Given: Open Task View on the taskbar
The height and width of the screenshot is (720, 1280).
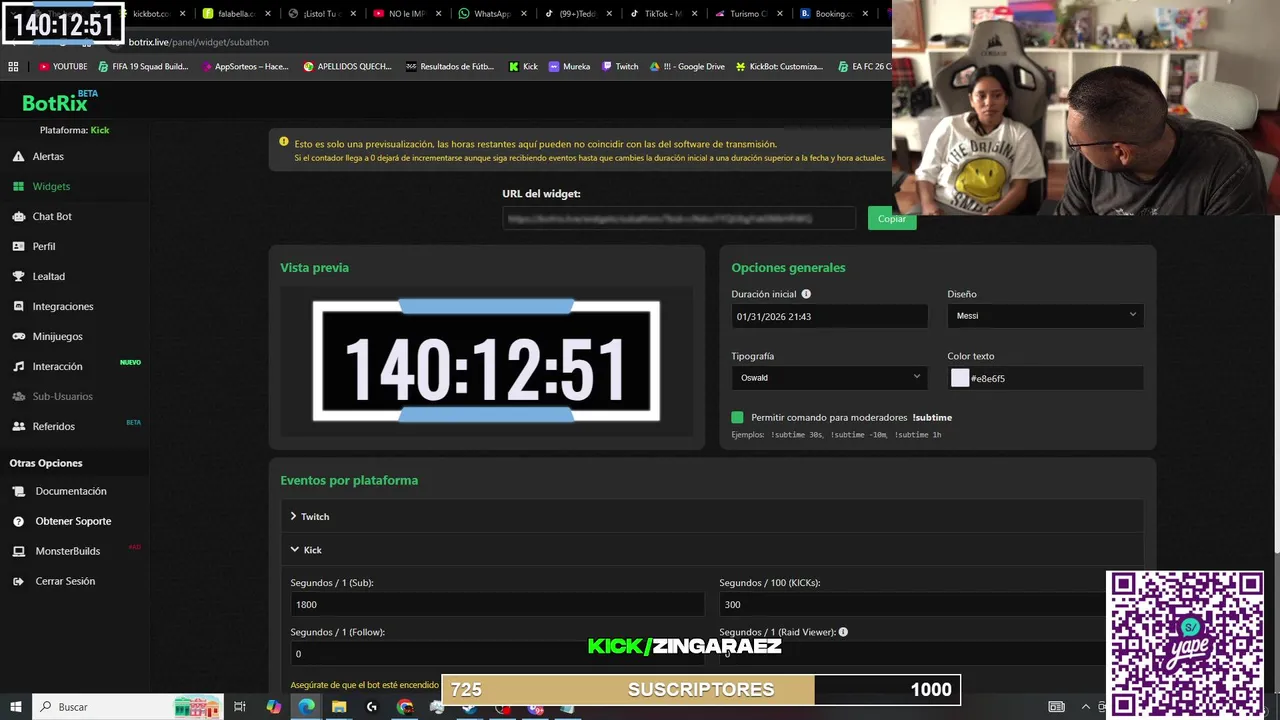Looking at the screenshot, I should click(x=240, y=707).
